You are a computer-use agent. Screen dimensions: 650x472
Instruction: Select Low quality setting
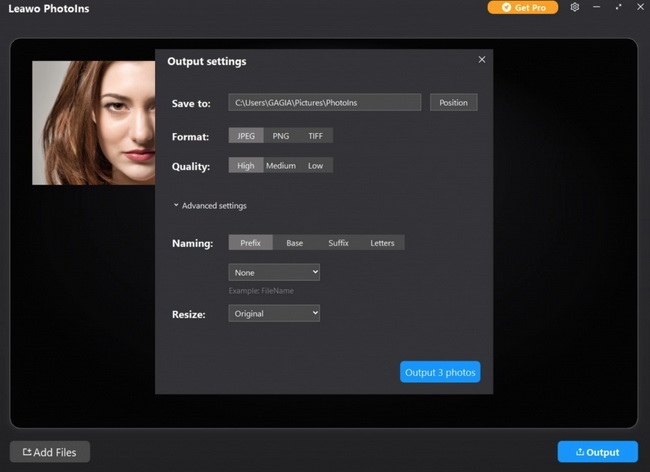click(315, 166)
